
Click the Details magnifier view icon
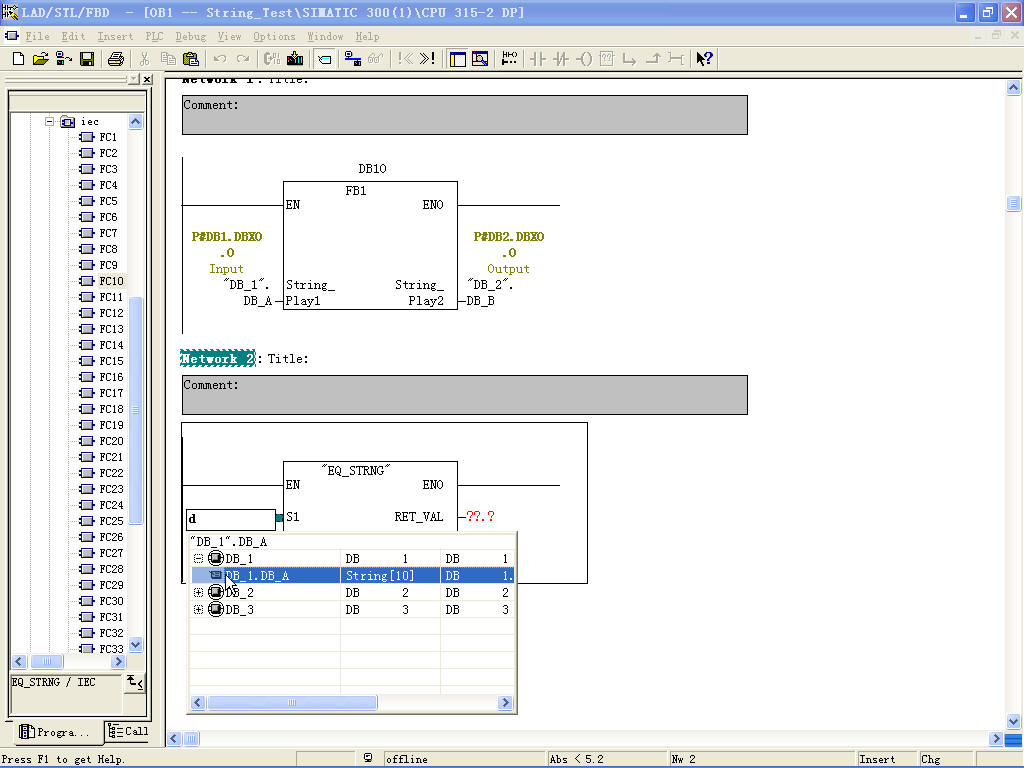point(480,59)
